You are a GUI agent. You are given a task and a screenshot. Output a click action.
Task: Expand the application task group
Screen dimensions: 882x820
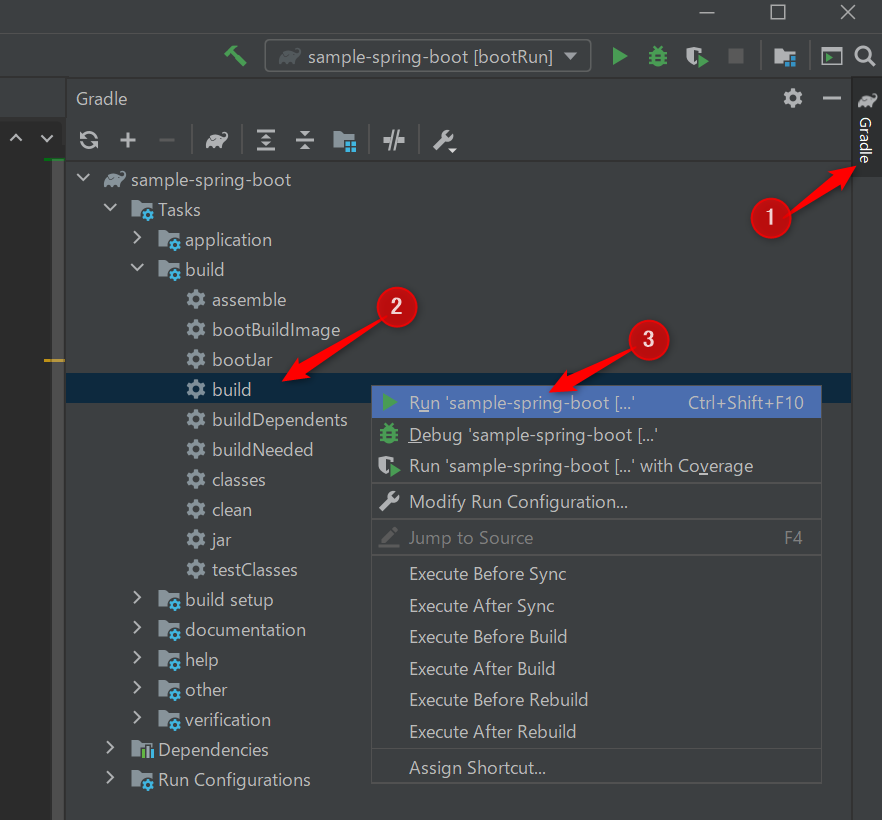click(137, 238)
